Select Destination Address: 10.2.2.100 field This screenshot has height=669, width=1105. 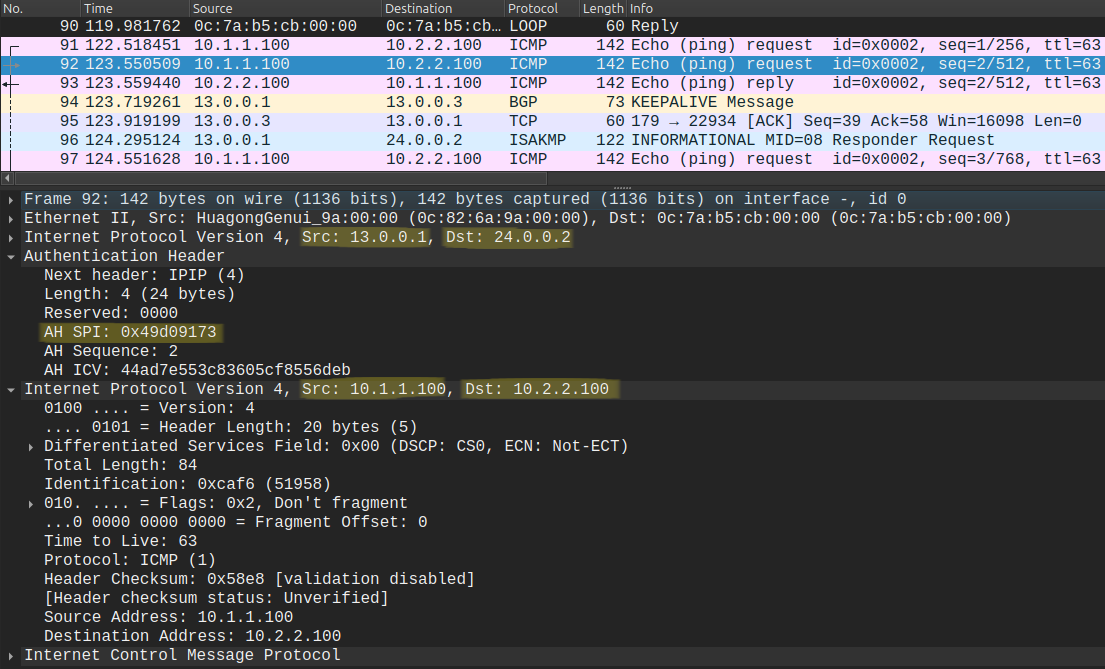192,637
